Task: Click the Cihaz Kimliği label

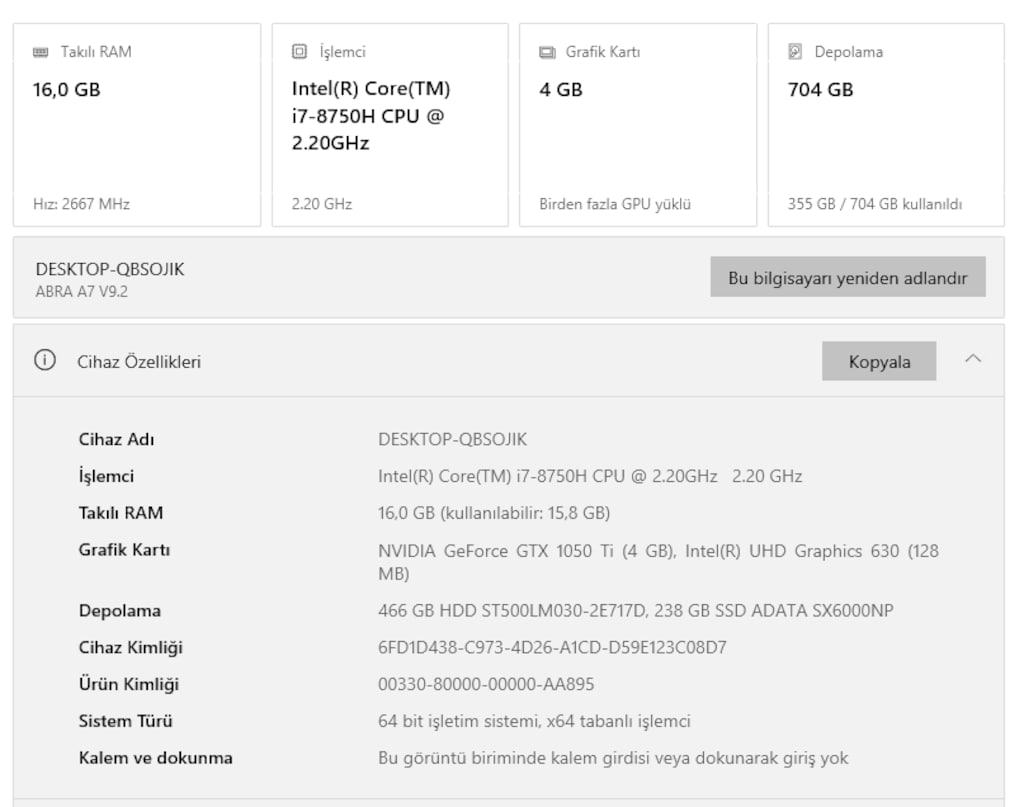Action: pyautogui.click(x=131, y=648)
